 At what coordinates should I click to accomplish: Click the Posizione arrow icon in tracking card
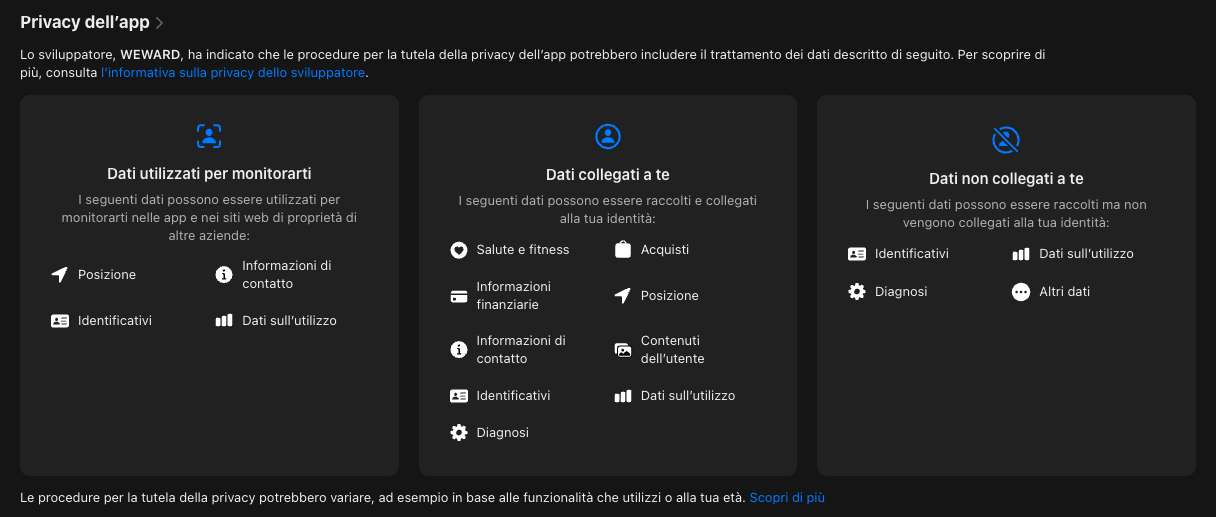[x=60, y=275]
